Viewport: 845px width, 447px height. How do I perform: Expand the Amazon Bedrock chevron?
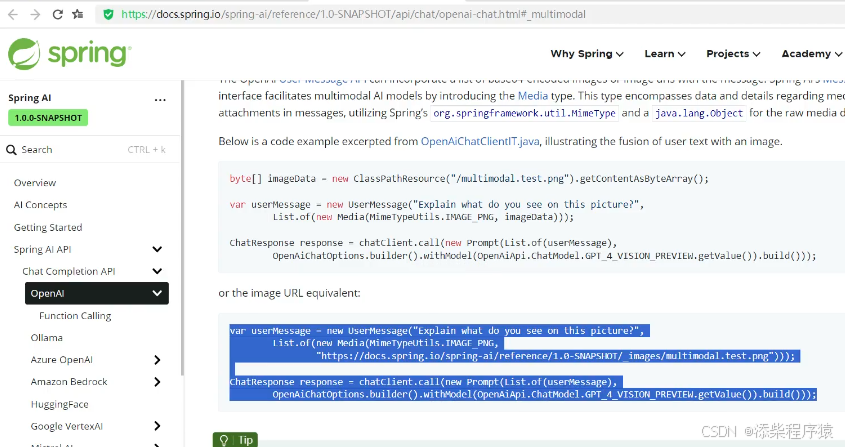[x=157, y=382]
